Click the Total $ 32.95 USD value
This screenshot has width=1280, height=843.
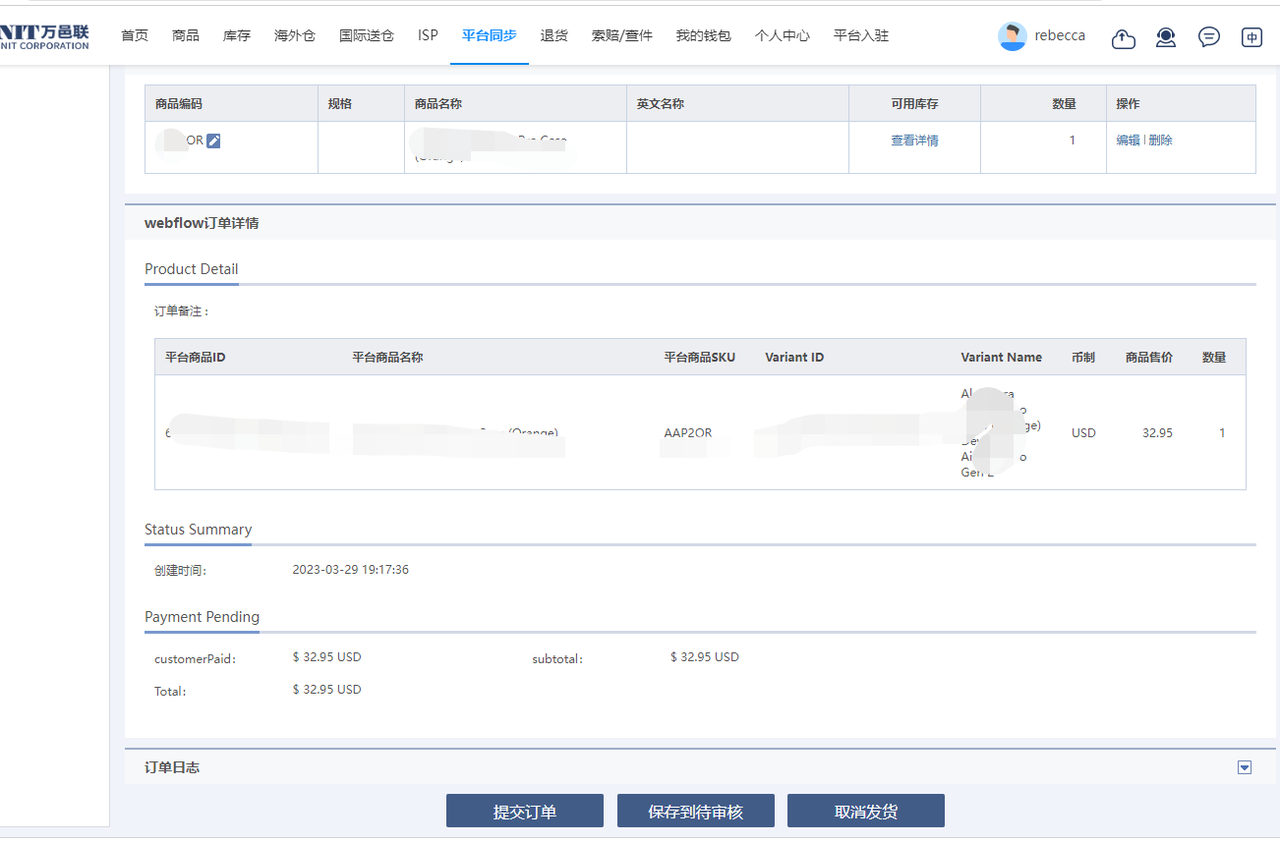coord(327,690)
